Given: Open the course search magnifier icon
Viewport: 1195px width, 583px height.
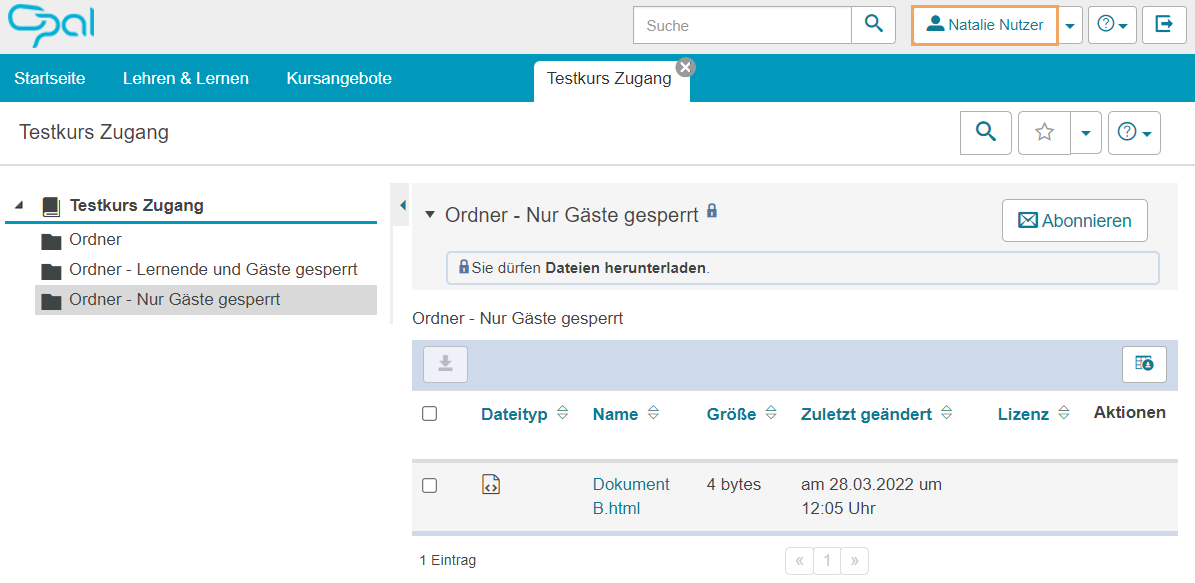Looking at the screenshot, I should (985, 132).
